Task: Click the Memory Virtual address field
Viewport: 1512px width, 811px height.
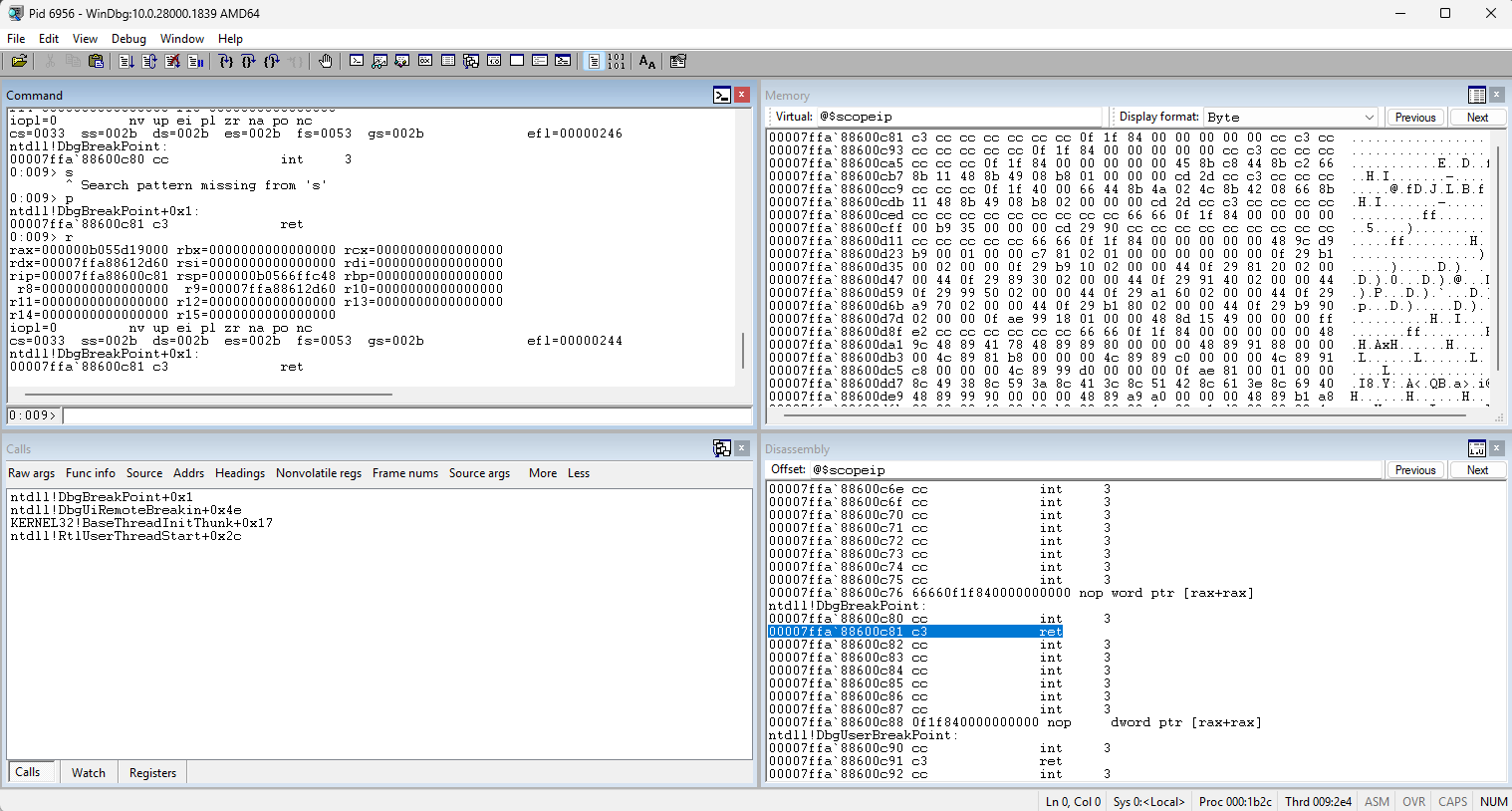Action: click(959, 117)
